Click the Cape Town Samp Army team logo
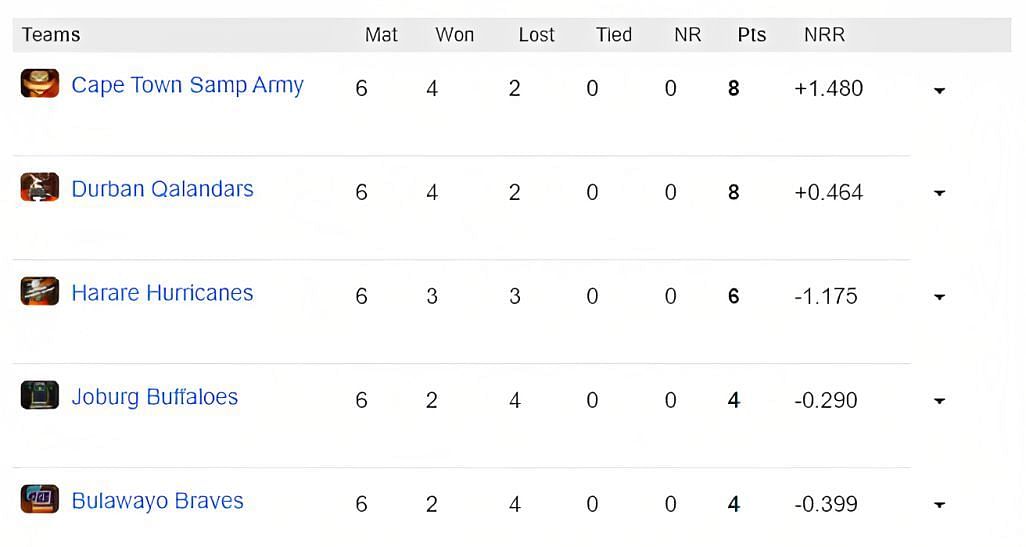 click(x=40, y=83)
